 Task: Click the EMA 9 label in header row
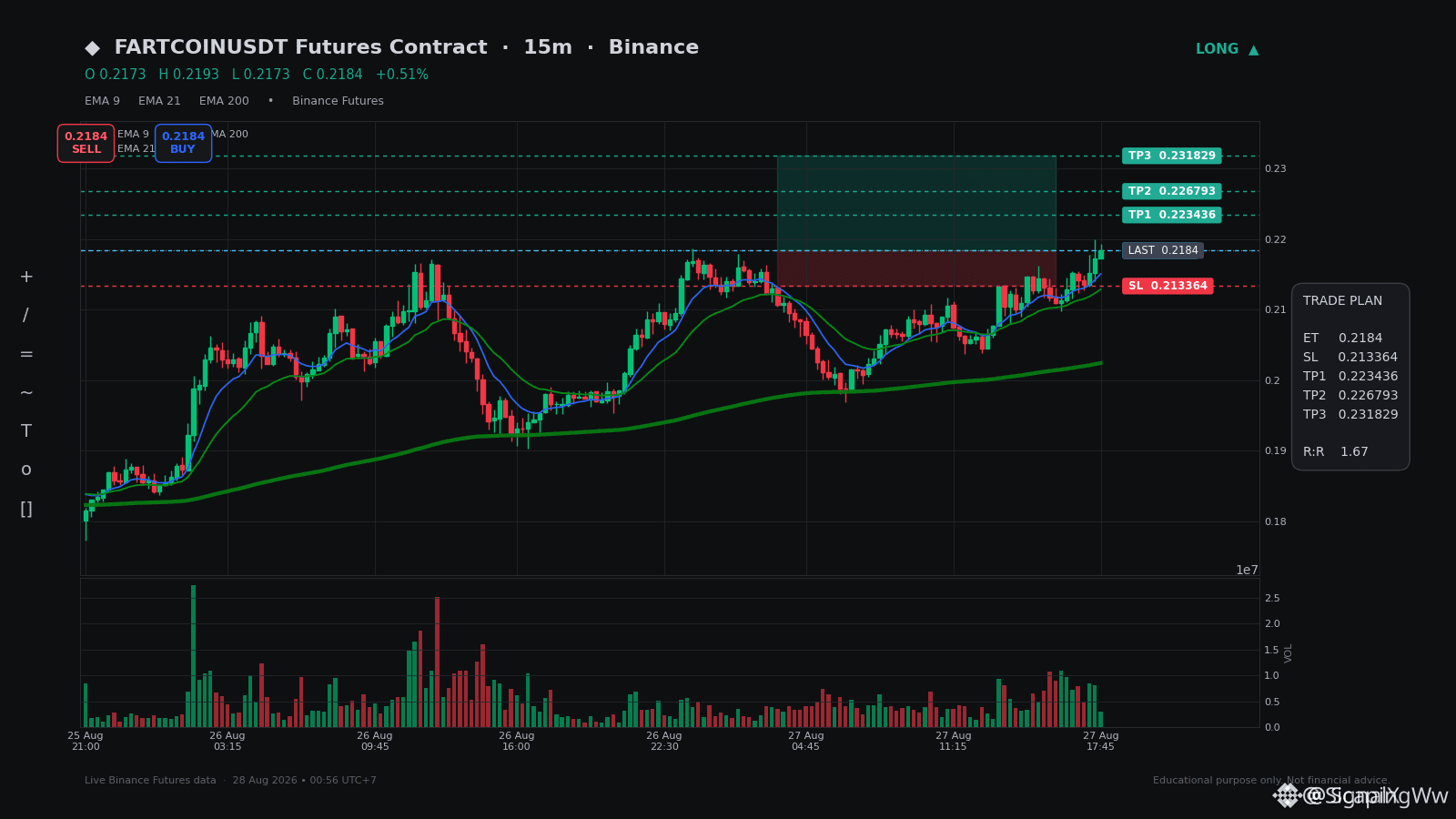(102, 101)
